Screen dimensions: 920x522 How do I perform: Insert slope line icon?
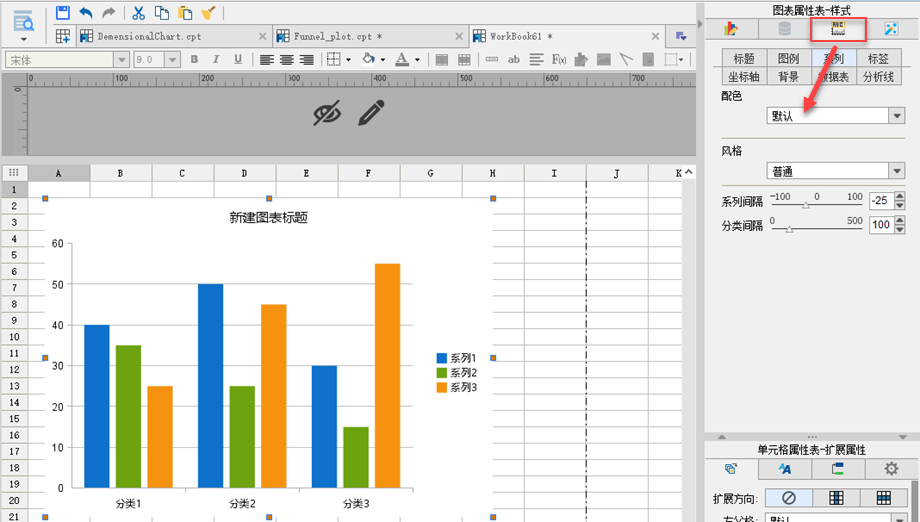(x=626, y=59)
